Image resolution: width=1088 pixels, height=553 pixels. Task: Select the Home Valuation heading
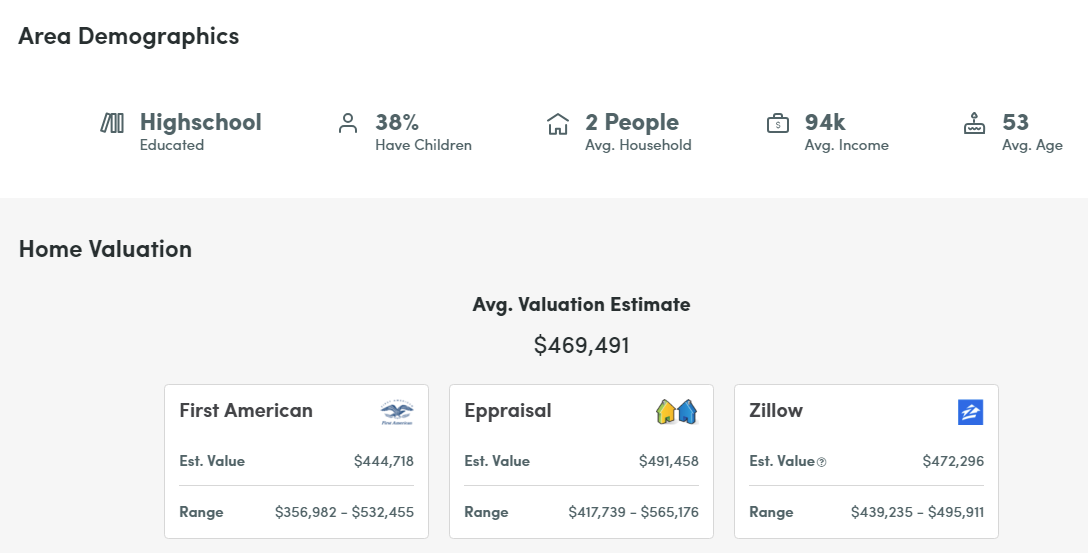coord(105,249)
